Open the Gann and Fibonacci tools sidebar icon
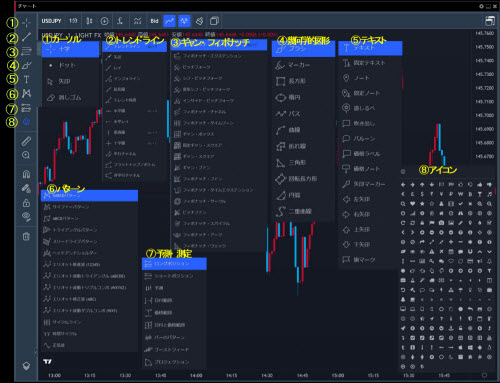This screenshot has width=500, height=383. [26, 51]
